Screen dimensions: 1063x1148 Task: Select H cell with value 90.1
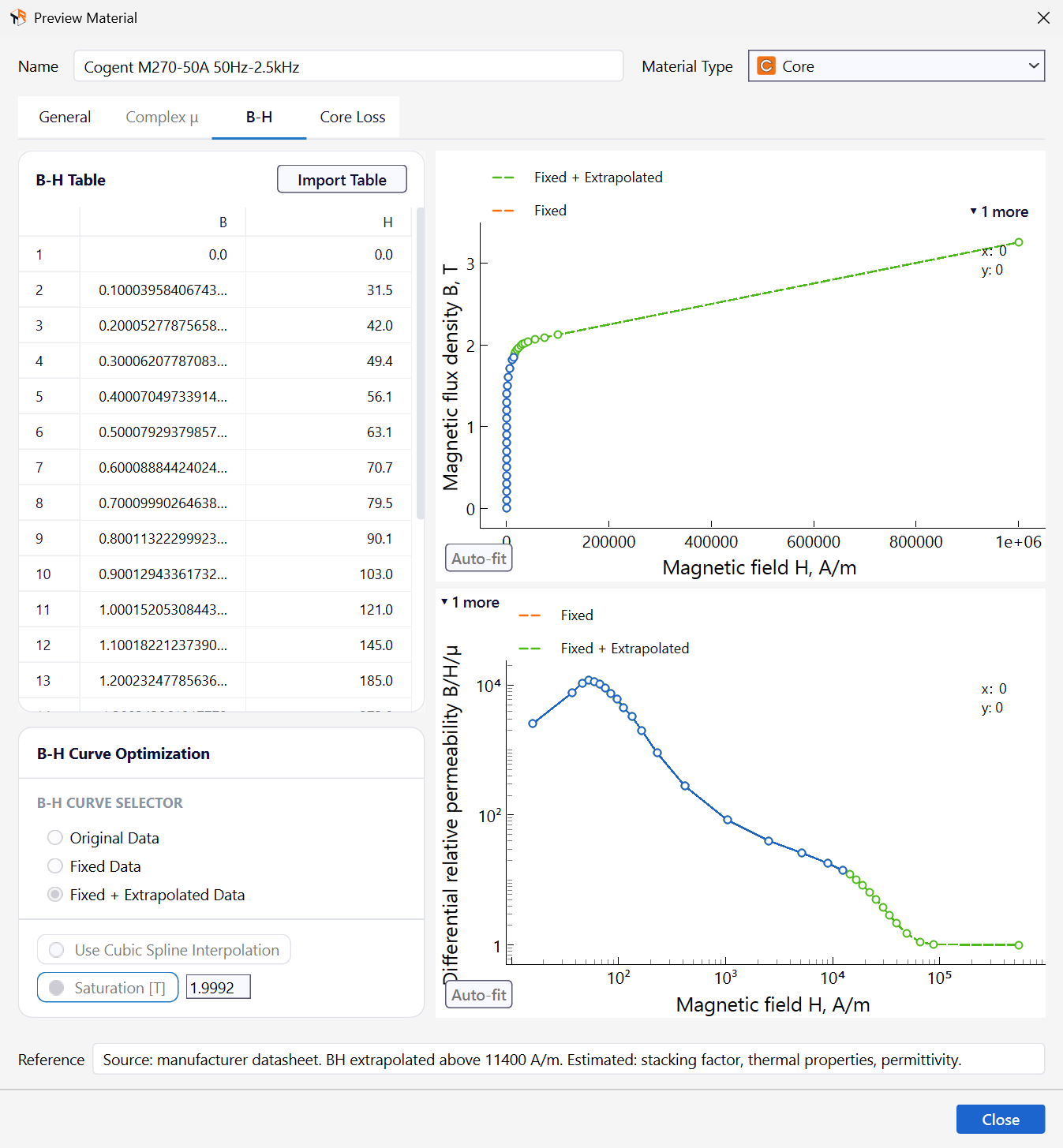click(x=328, y=539)
